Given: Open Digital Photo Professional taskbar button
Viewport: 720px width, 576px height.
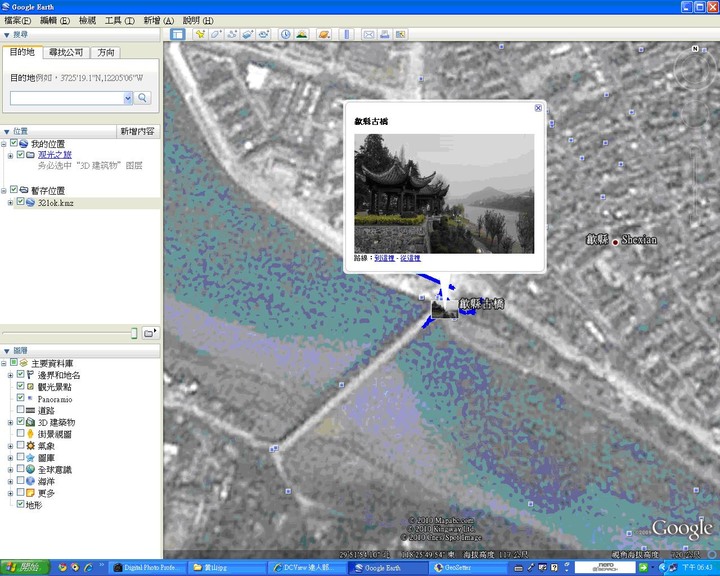Looking at the screenshot, I should (149, 568).
